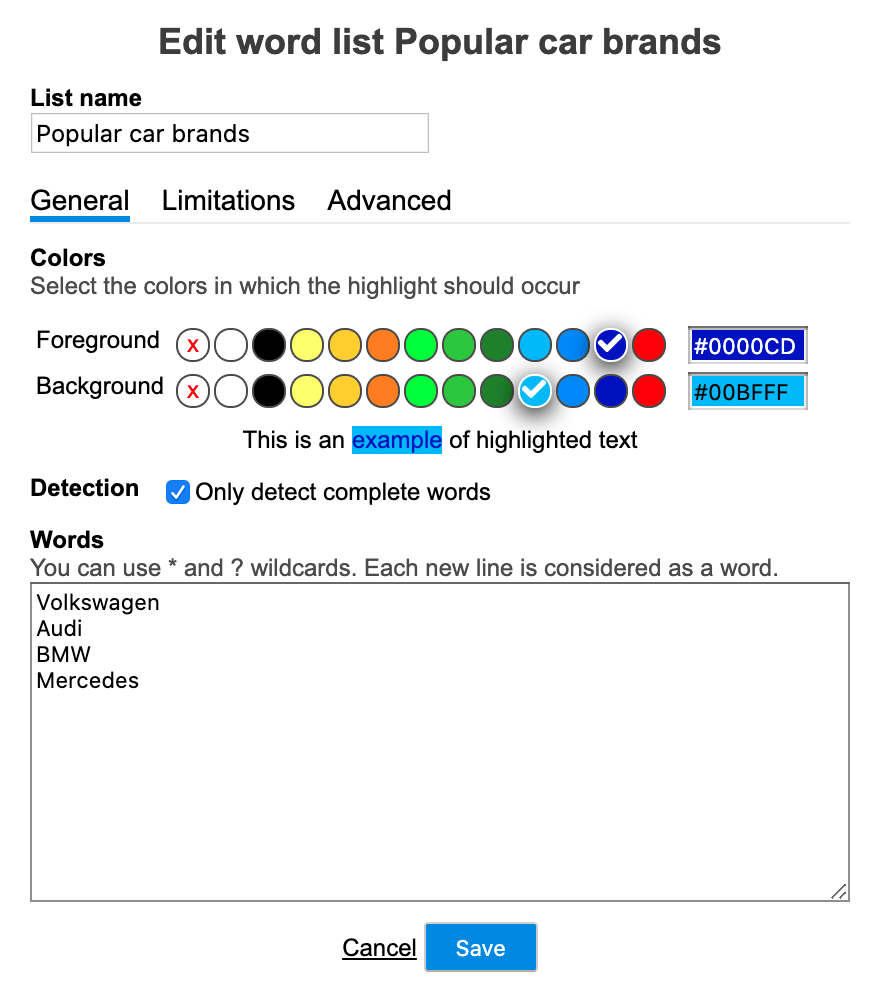Click inside the Words text area
The image size is (878, 1000).
(440, 740)
